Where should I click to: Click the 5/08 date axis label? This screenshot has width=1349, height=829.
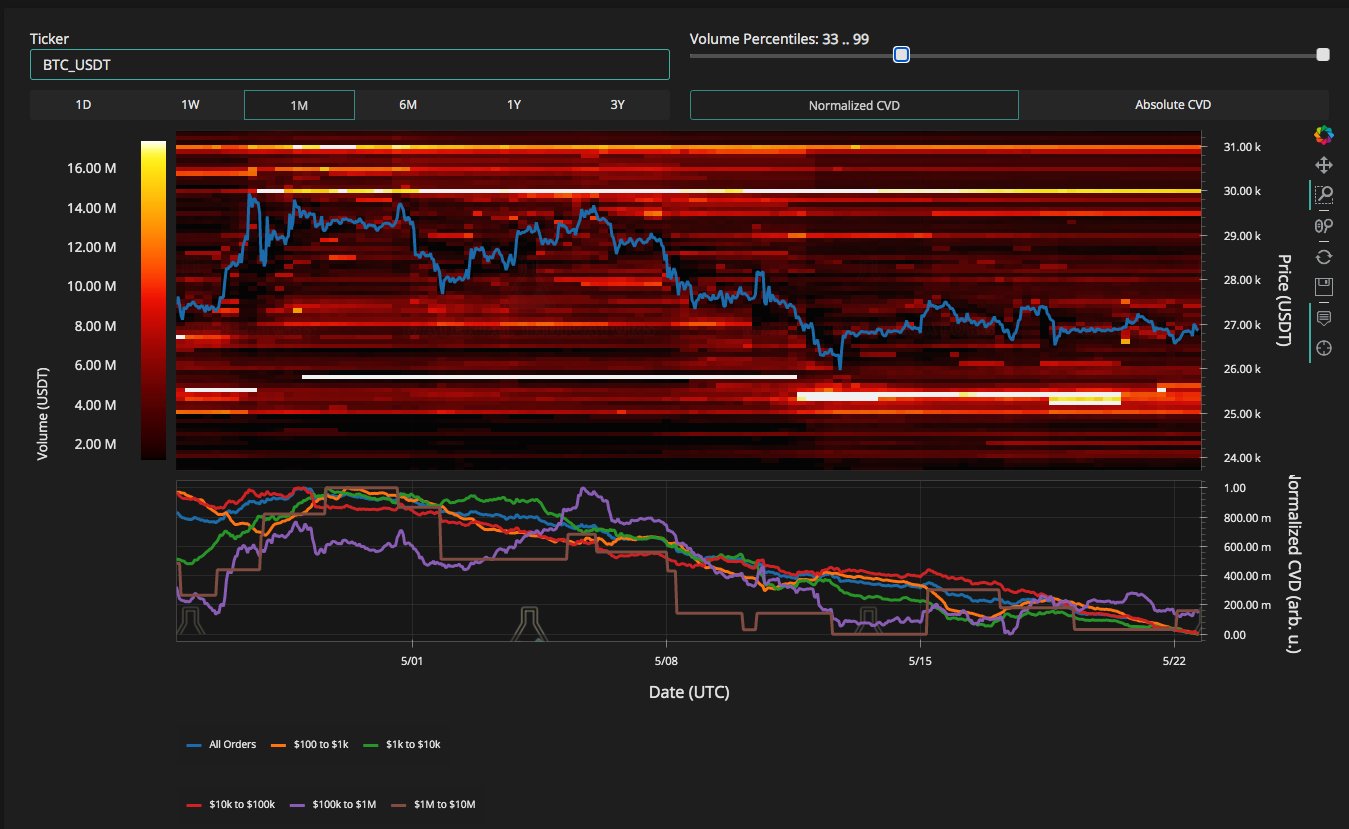click(665, 661)
